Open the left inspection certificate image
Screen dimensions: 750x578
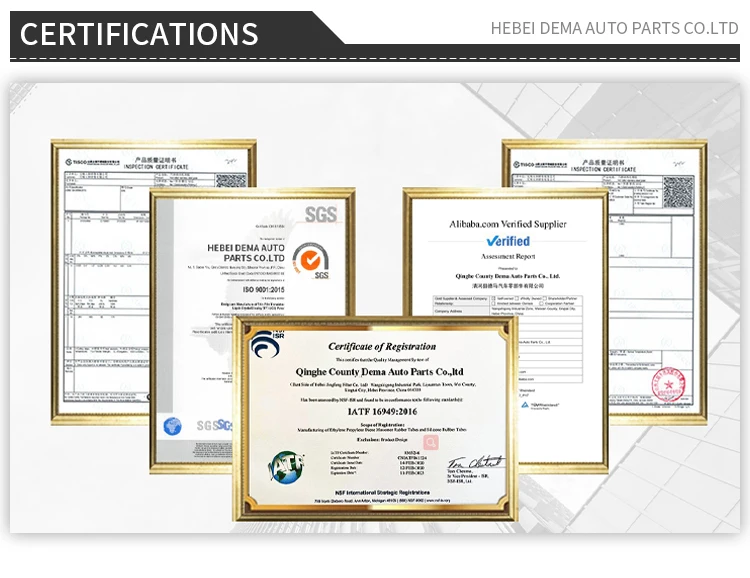[100, 300]
